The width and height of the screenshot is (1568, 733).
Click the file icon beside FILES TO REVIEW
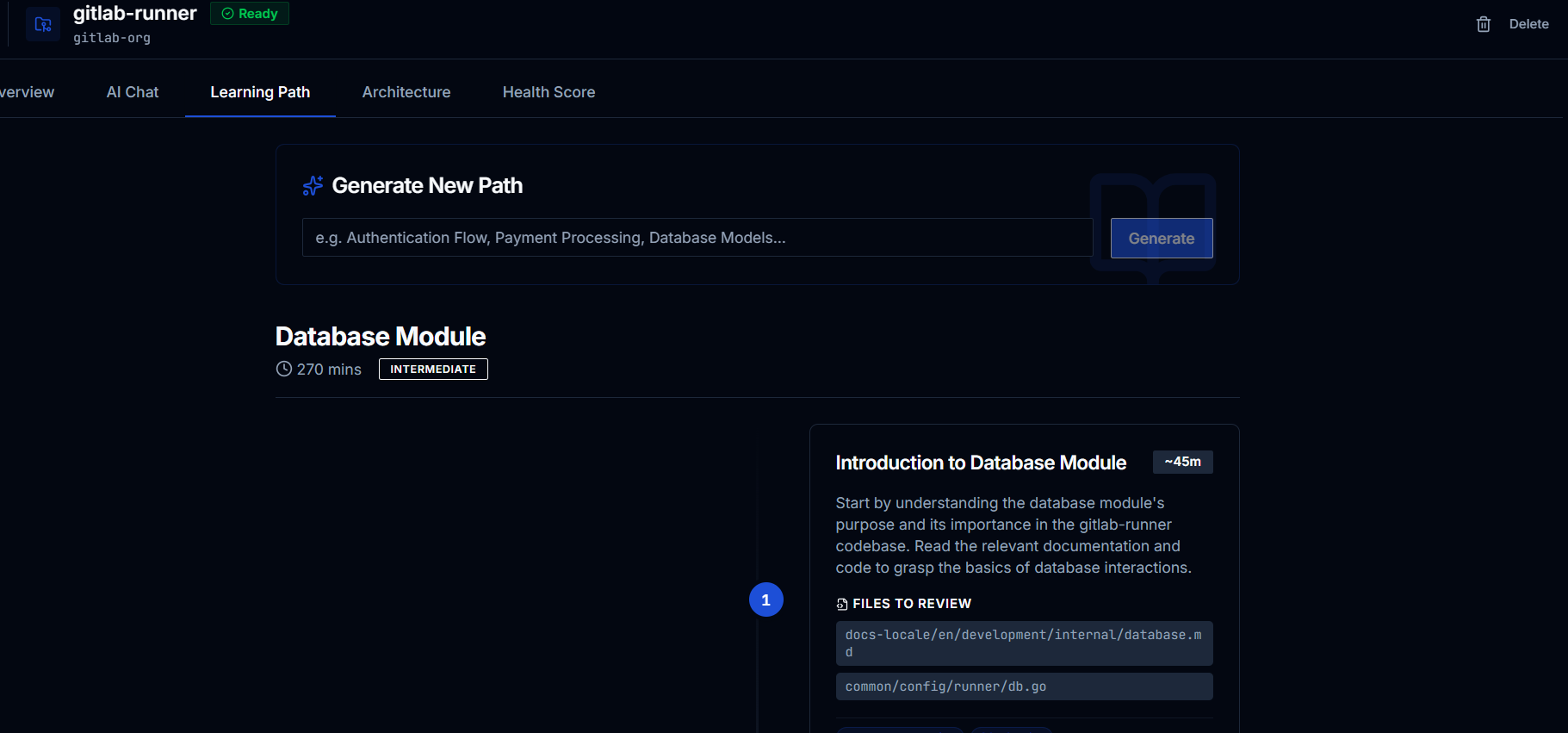pos(842,604)
